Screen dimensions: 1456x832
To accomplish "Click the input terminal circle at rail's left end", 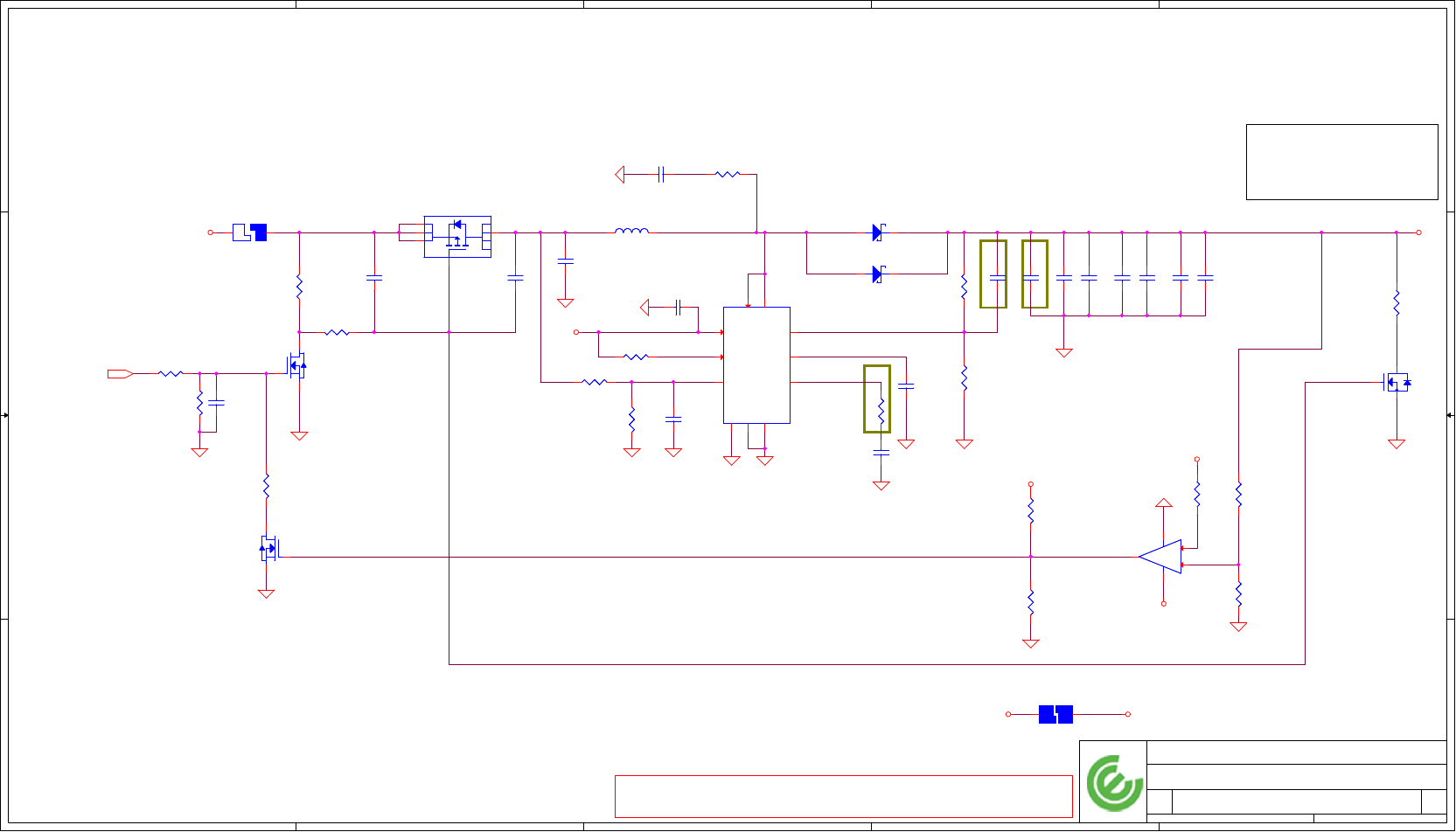I will [210, 232].
